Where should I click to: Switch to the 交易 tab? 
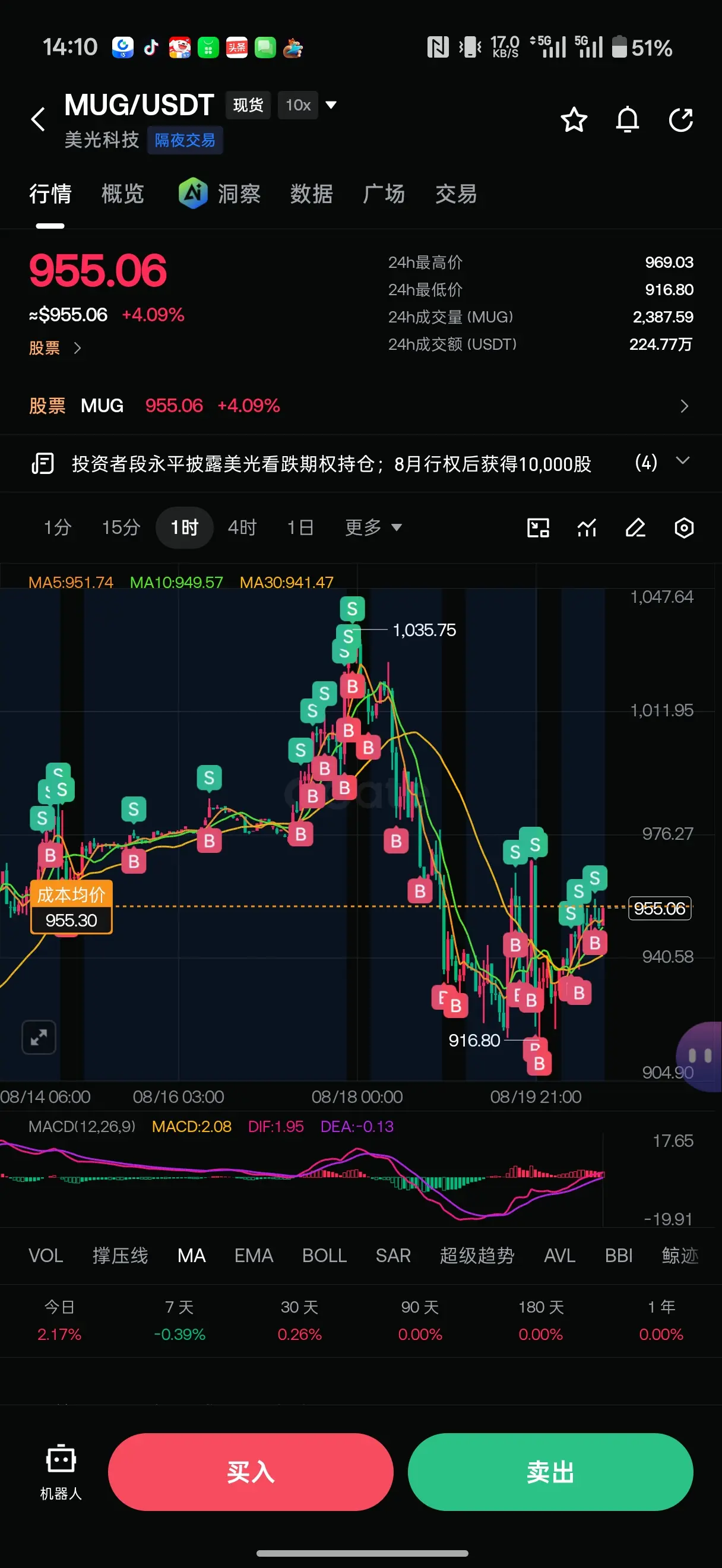456,194
